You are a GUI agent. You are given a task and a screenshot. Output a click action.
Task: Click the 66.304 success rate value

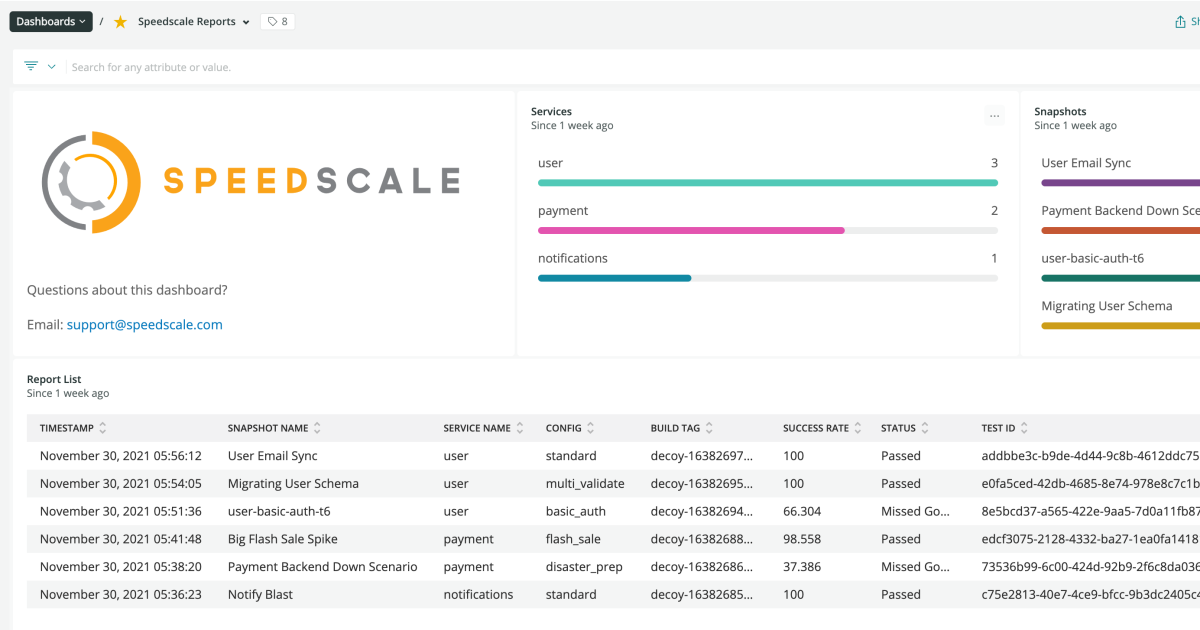tap(802, 511)
